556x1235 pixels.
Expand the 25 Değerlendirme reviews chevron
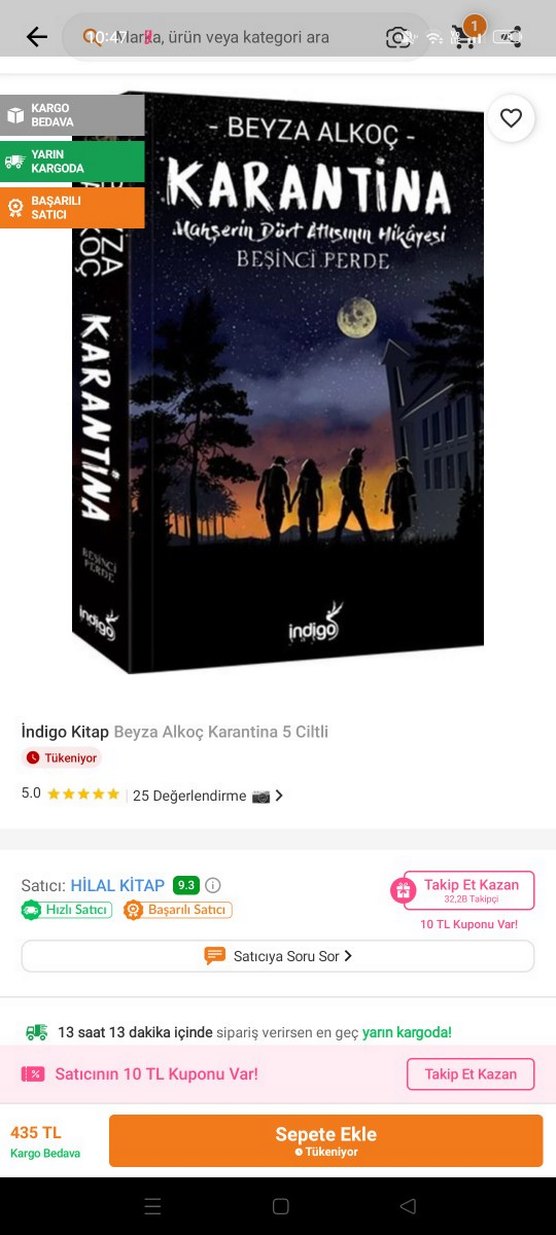click(x=279, y=796)
